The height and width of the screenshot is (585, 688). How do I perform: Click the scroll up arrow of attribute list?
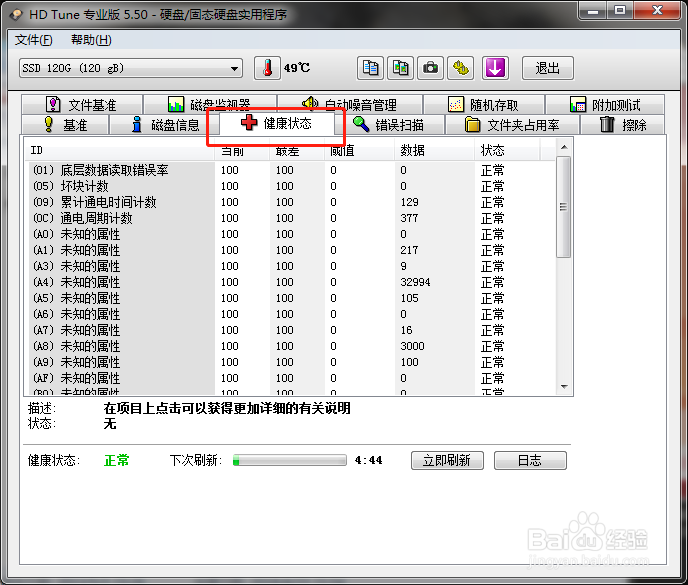[564, 147]
